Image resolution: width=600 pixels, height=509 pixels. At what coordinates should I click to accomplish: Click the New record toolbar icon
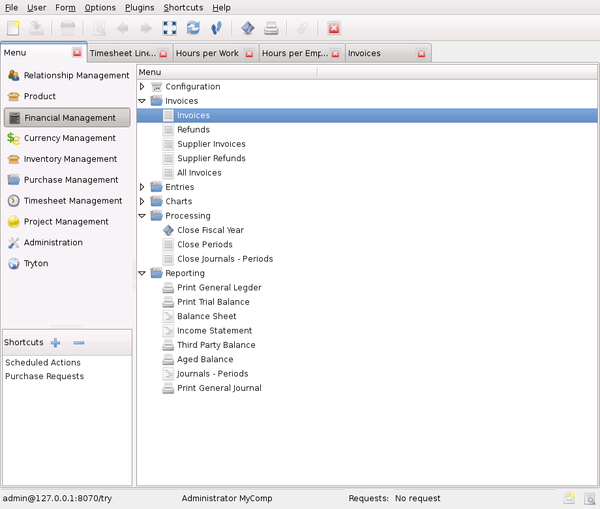click(13, 28)
